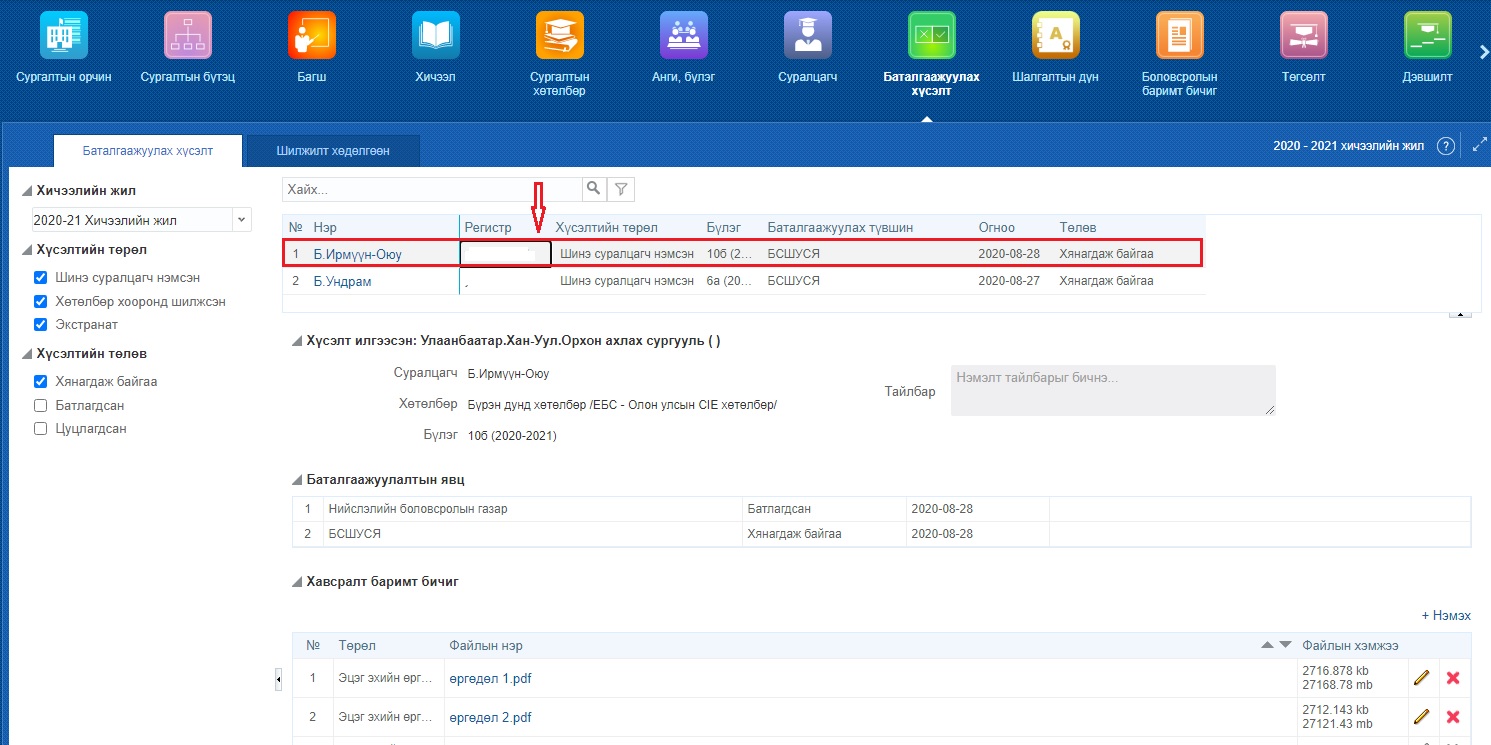
Task: Open the Төгсөлт graduation icon
Action: (x=1304, y=36)
